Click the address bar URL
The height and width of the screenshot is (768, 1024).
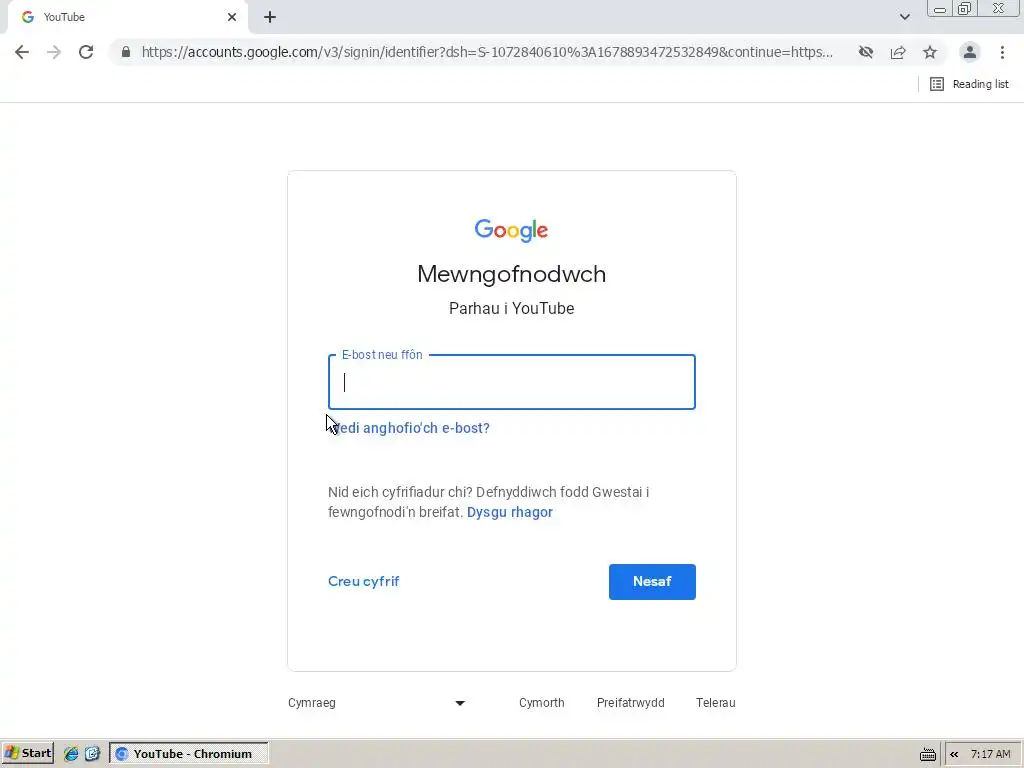click(x=487, y=52)
